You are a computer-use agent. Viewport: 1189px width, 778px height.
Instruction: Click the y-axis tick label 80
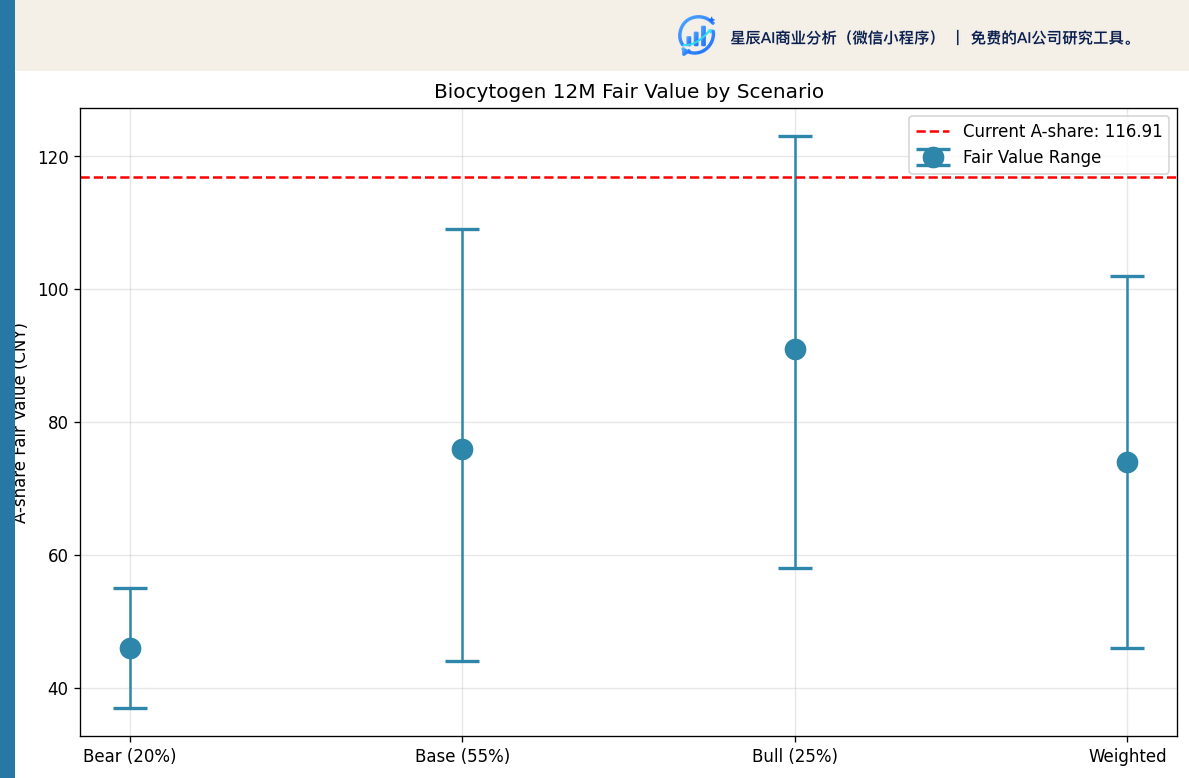pos(58,423)
